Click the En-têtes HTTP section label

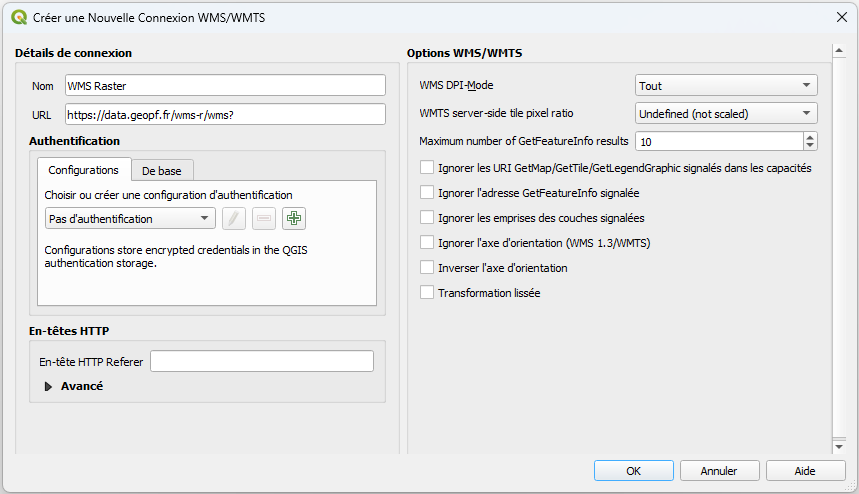coord(69,331)
